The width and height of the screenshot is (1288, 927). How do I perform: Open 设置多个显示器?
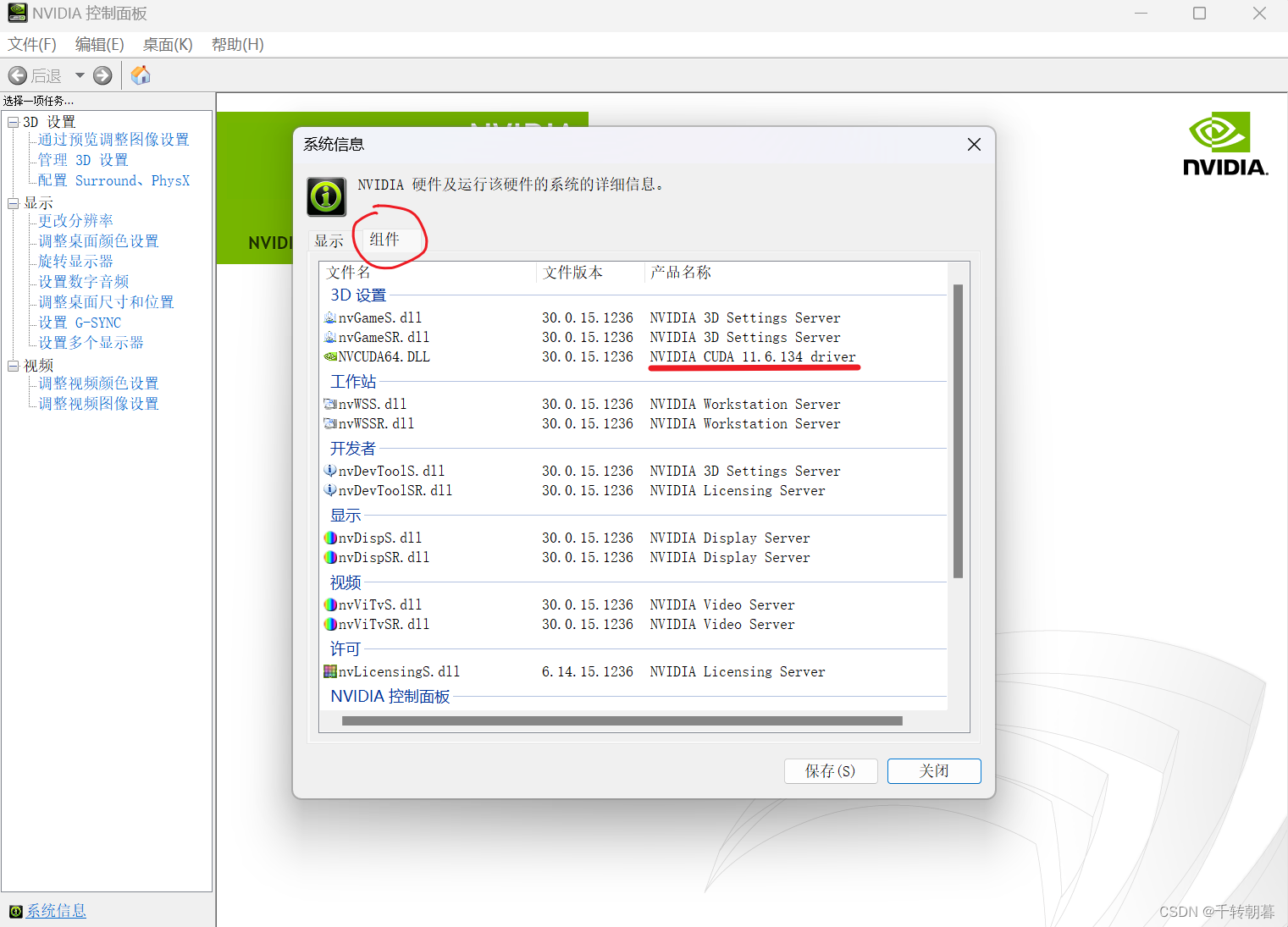tap(91, 343)
